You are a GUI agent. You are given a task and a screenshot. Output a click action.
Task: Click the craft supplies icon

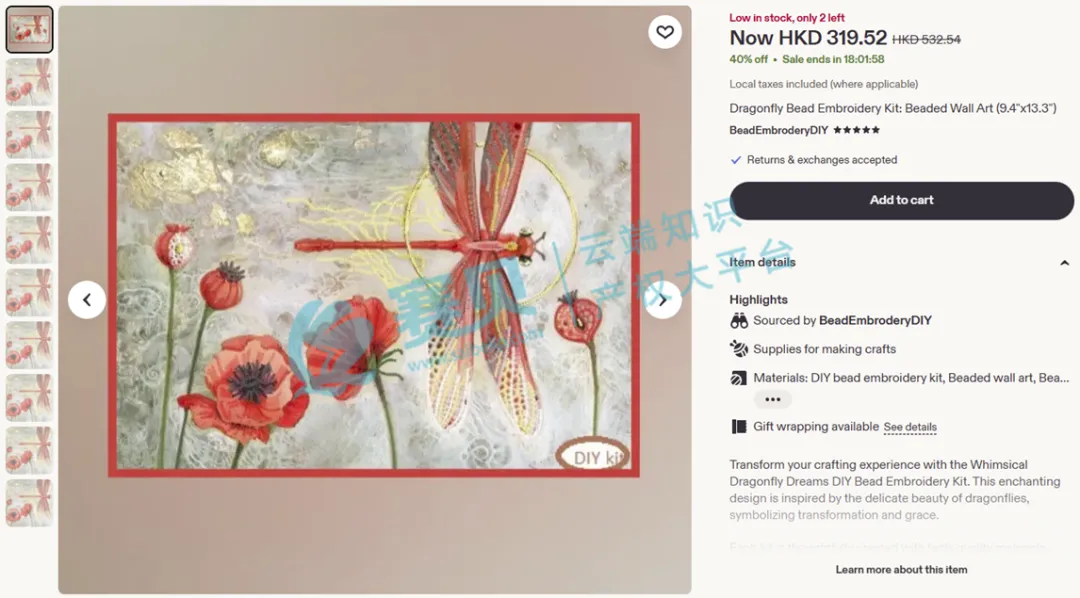coord(739,349)
